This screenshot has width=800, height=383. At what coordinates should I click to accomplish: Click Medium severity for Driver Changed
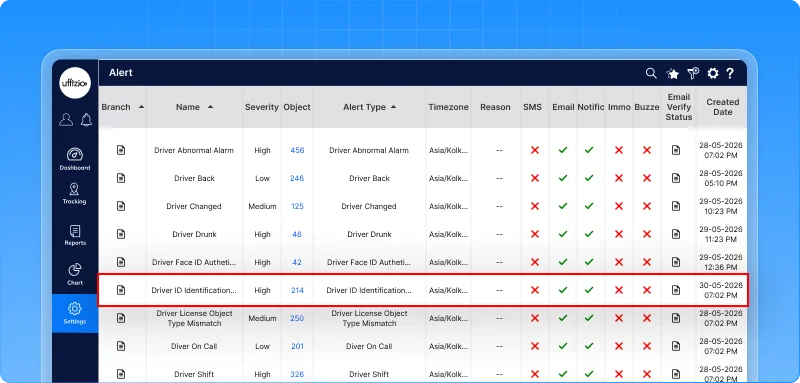(262, 207)
